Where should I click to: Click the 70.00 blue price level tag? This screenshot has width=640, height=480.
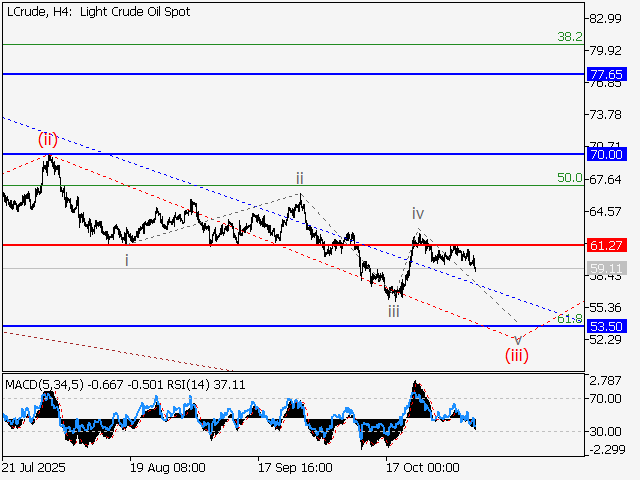607,154
